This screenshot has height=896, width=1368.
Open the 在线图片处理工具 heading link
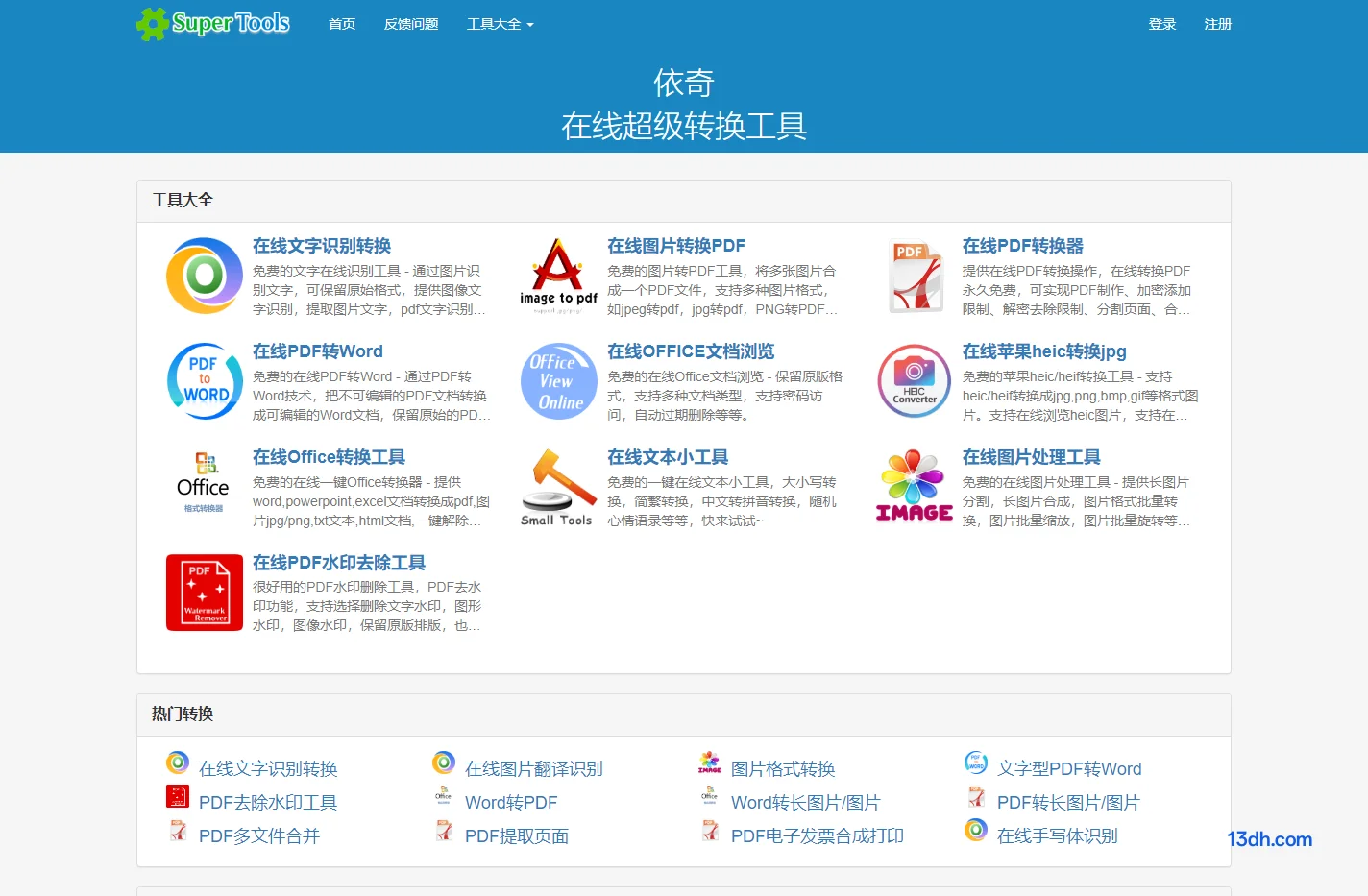[x=1032, y=457]
